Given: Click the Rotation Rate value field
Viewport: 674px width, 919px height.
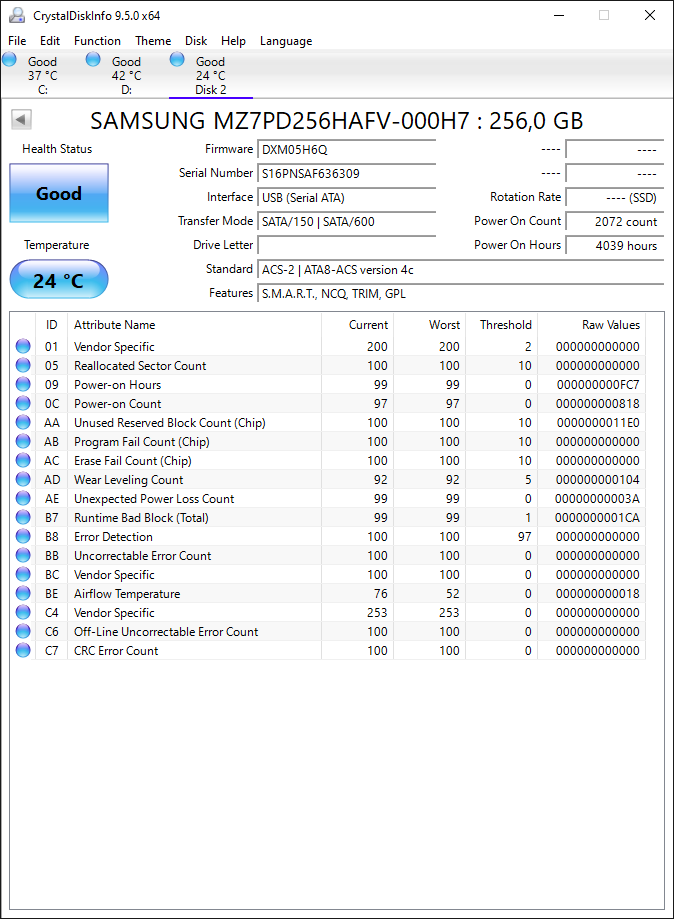Looking at the screenshot, I should point(615,198).
